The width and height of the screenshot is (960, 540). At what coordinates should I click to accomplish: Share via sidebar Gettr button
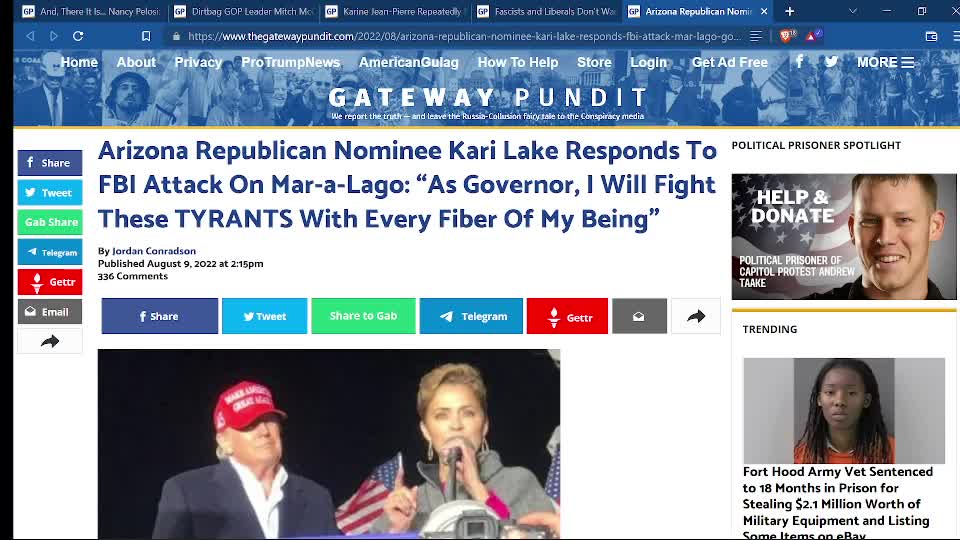click(x=50, y=282)
